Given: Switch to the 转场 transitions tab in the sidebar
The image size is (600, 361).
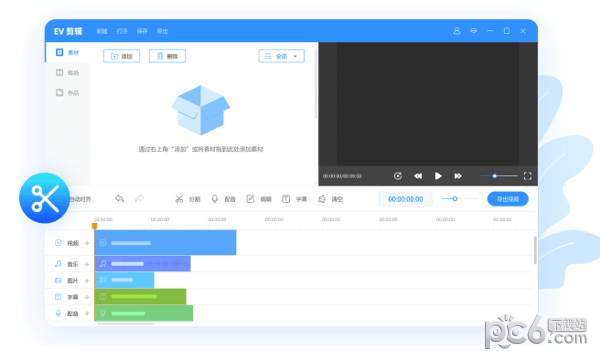Looking at the screenshot, I should 68,72.
